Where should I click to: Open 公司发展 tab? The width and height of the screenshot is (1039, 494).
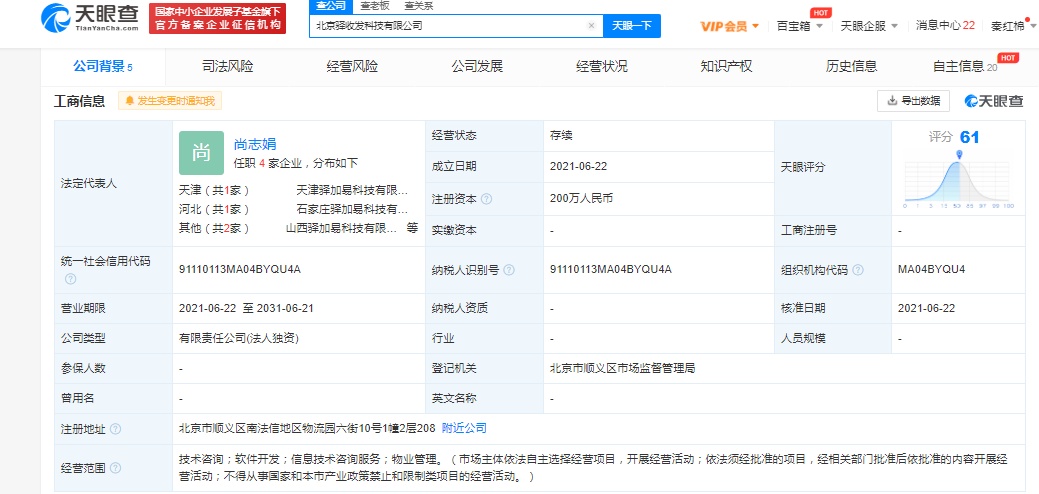pyautogui.click(x=477, y=66)
